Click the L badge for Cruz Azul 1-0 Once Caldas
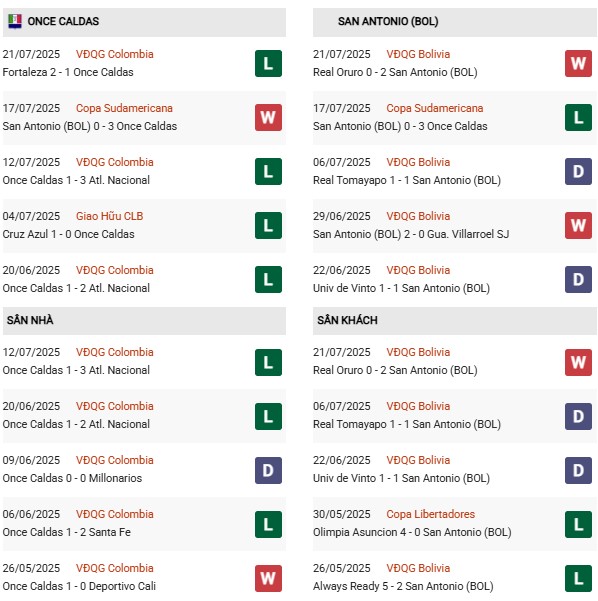The width and height of the screenshot is (598, 601). coord(268,225)
